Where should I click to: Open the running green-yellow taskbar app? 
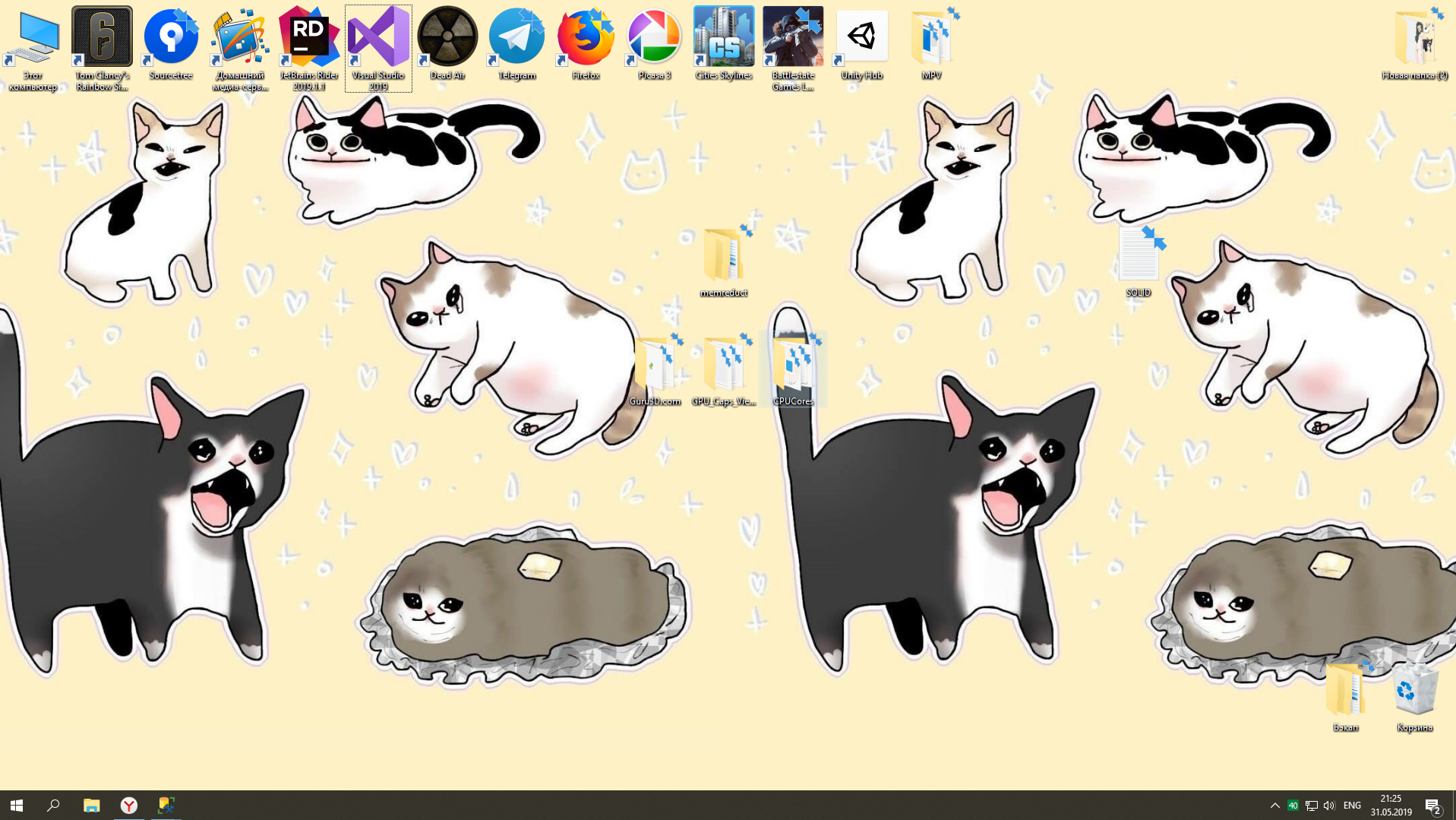tap(166, 805)
